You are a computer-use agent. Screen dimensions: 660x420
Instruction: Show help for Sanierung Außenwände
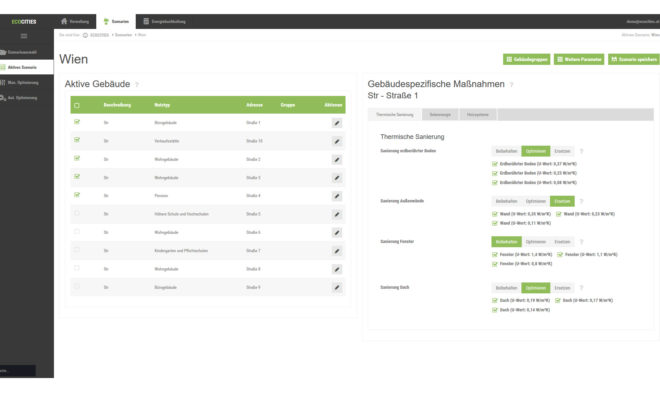point(581,201)
